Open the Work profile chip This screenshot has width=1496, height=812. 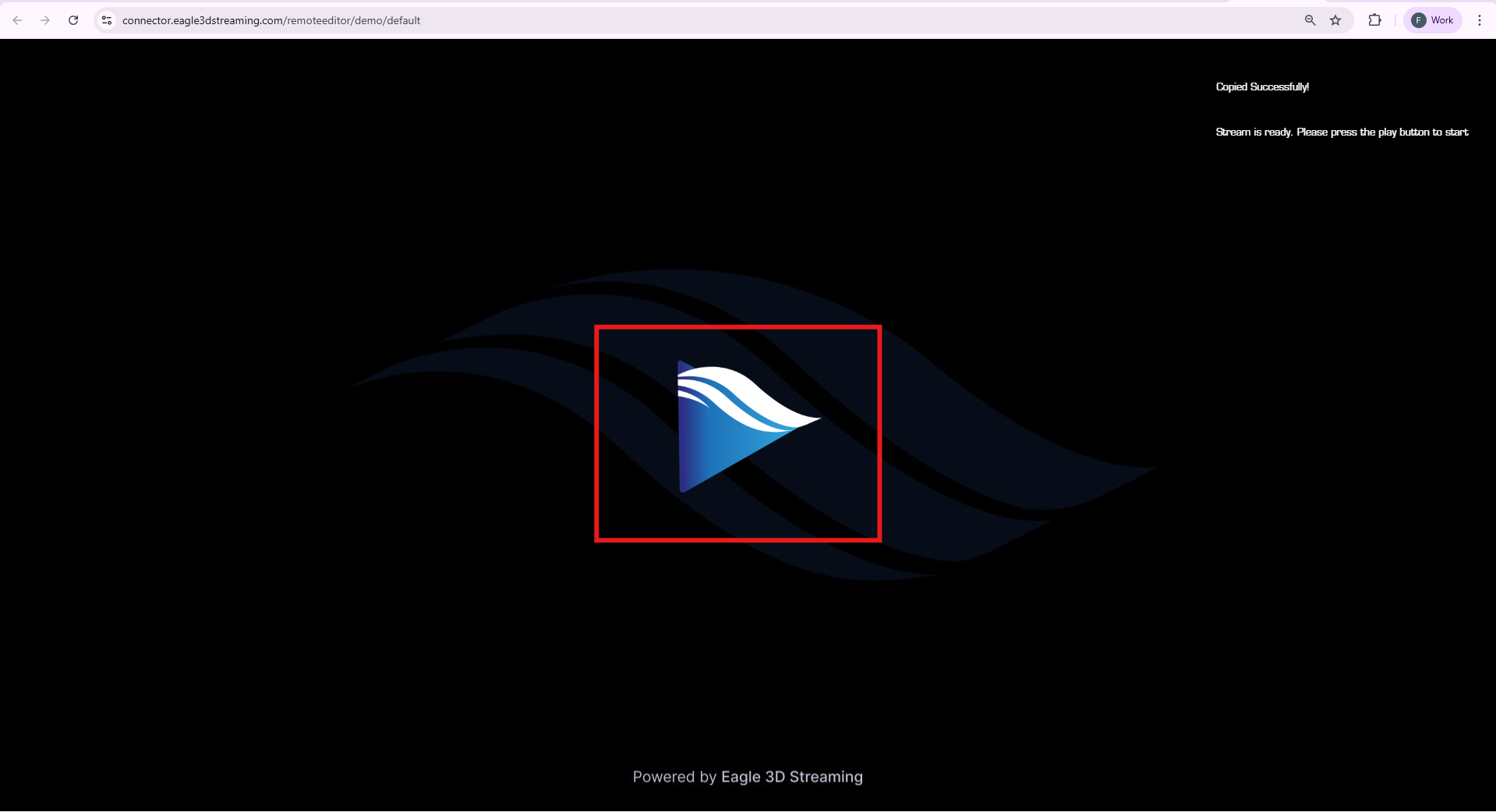click(x=1441, y=20)
